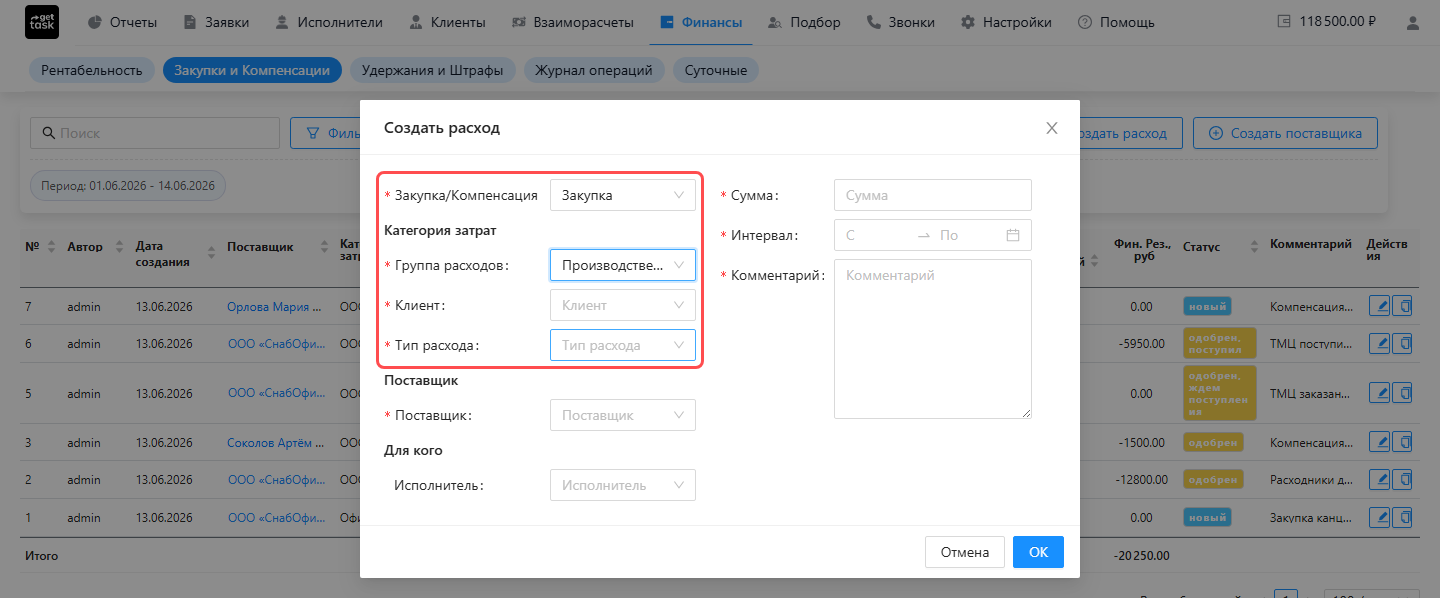The image size is (1440, 598).
Task: Click edit icon for row 3
Action: click(1380, 442)
